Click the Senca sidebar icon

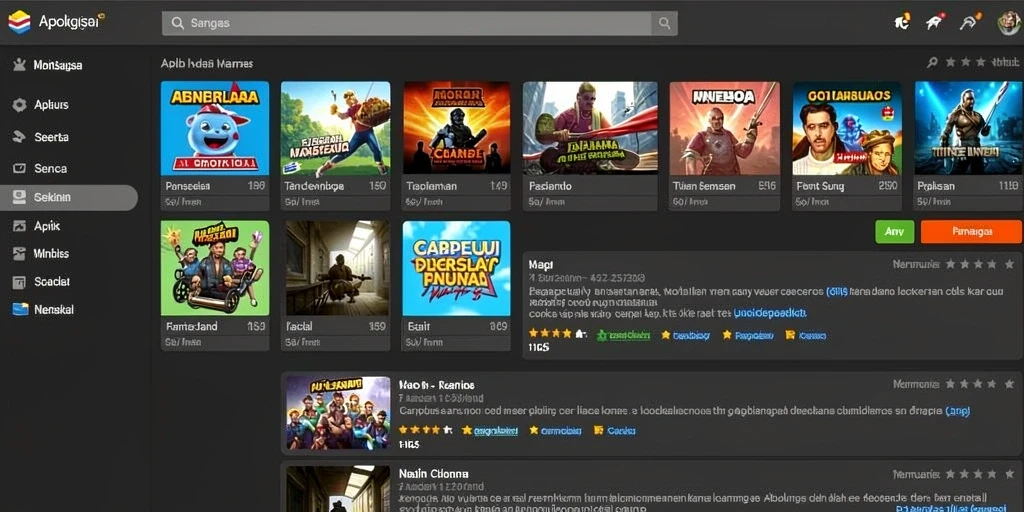tap(20, 168)
